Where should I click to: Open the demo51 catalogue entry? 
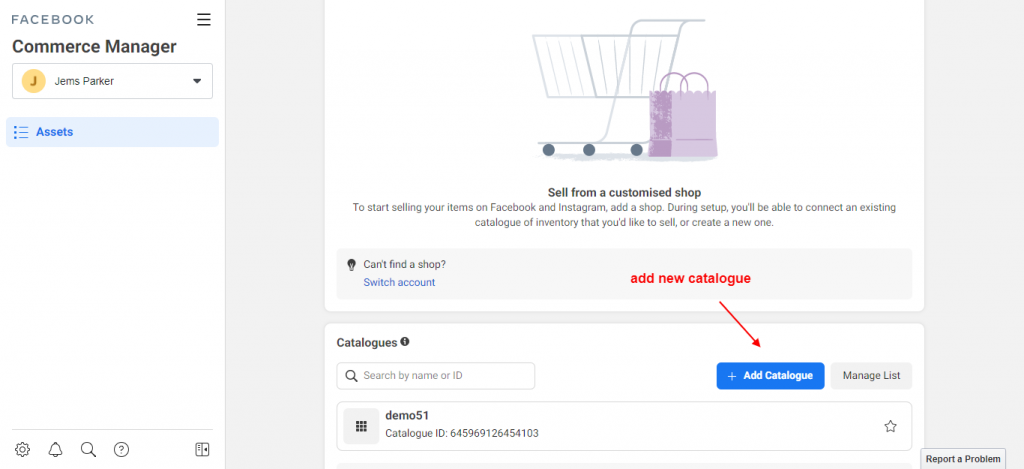624,426
